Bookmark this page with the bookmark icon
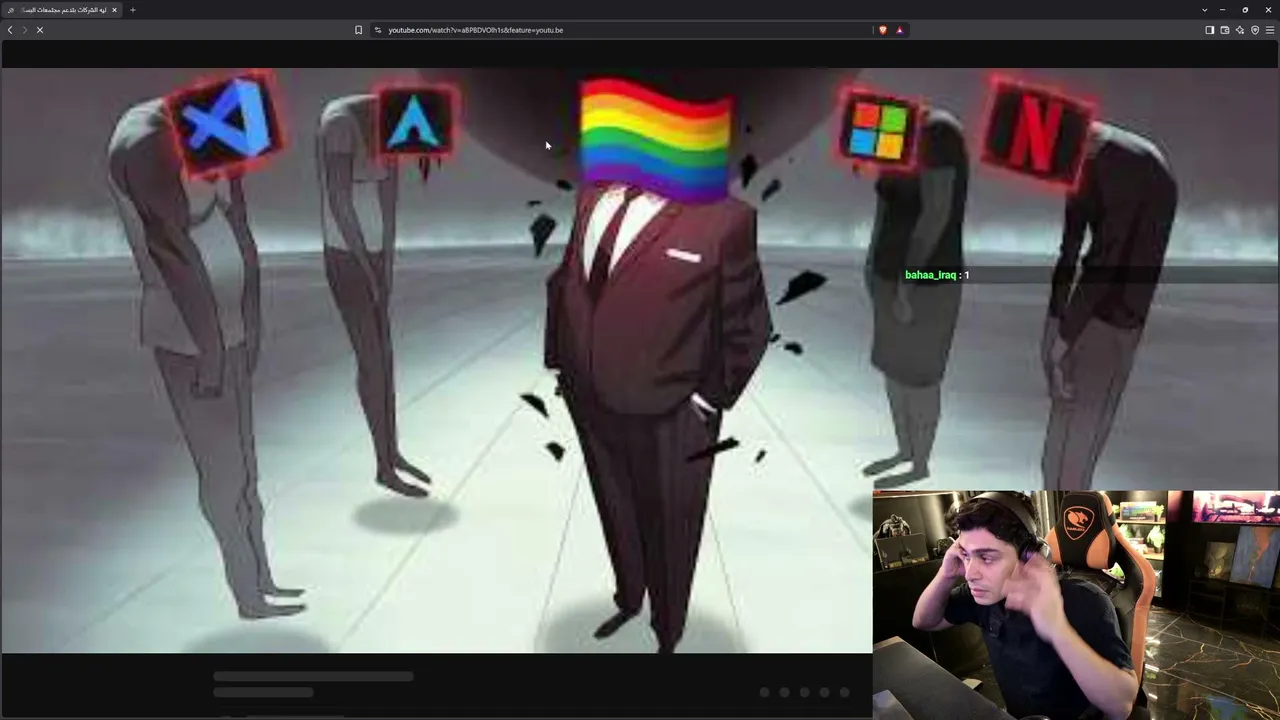The height and width of the screenshot is (720, 1280). (x=358, y=30)
